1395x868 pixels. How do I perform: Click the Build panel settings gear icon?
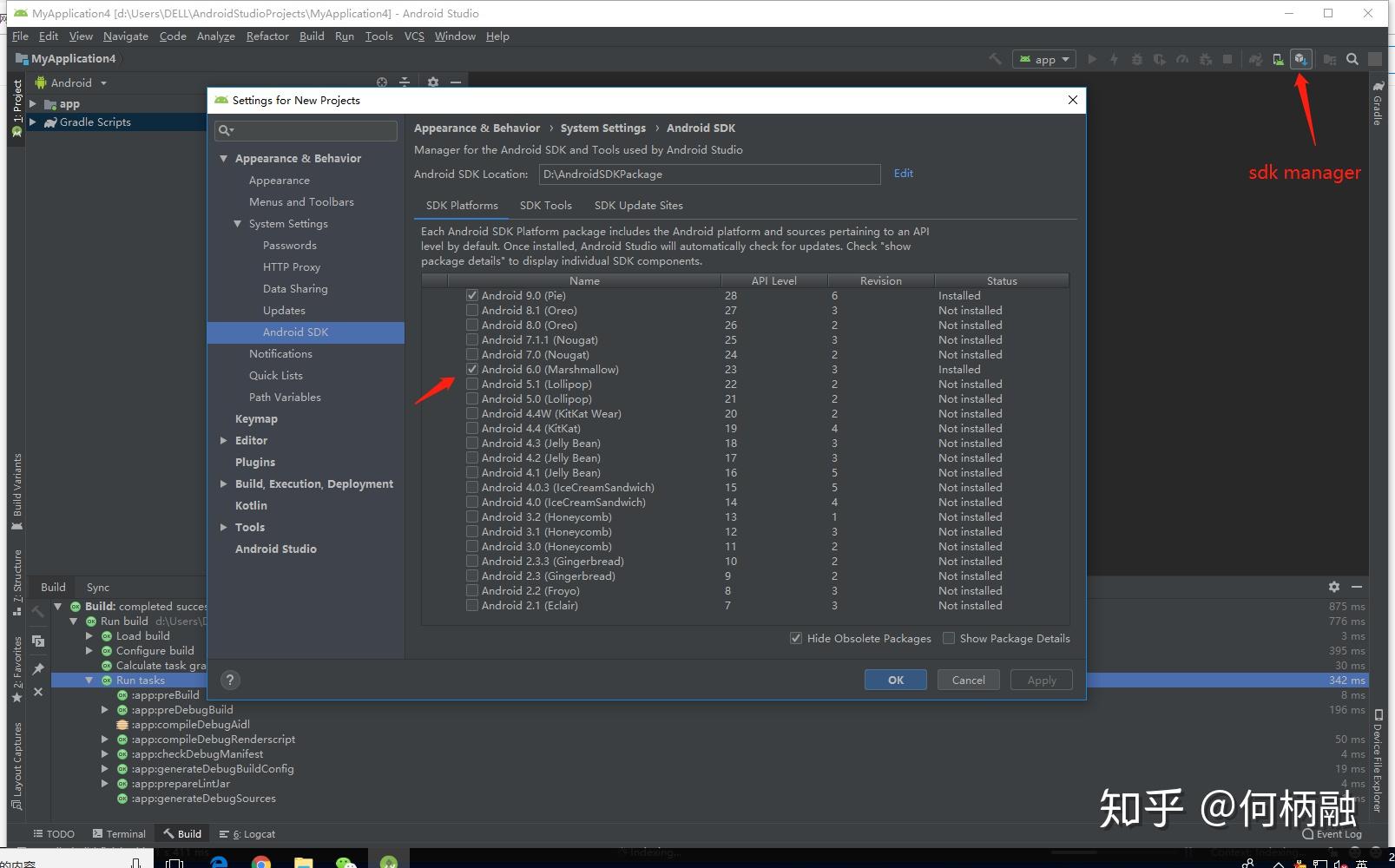point(1334,587)
